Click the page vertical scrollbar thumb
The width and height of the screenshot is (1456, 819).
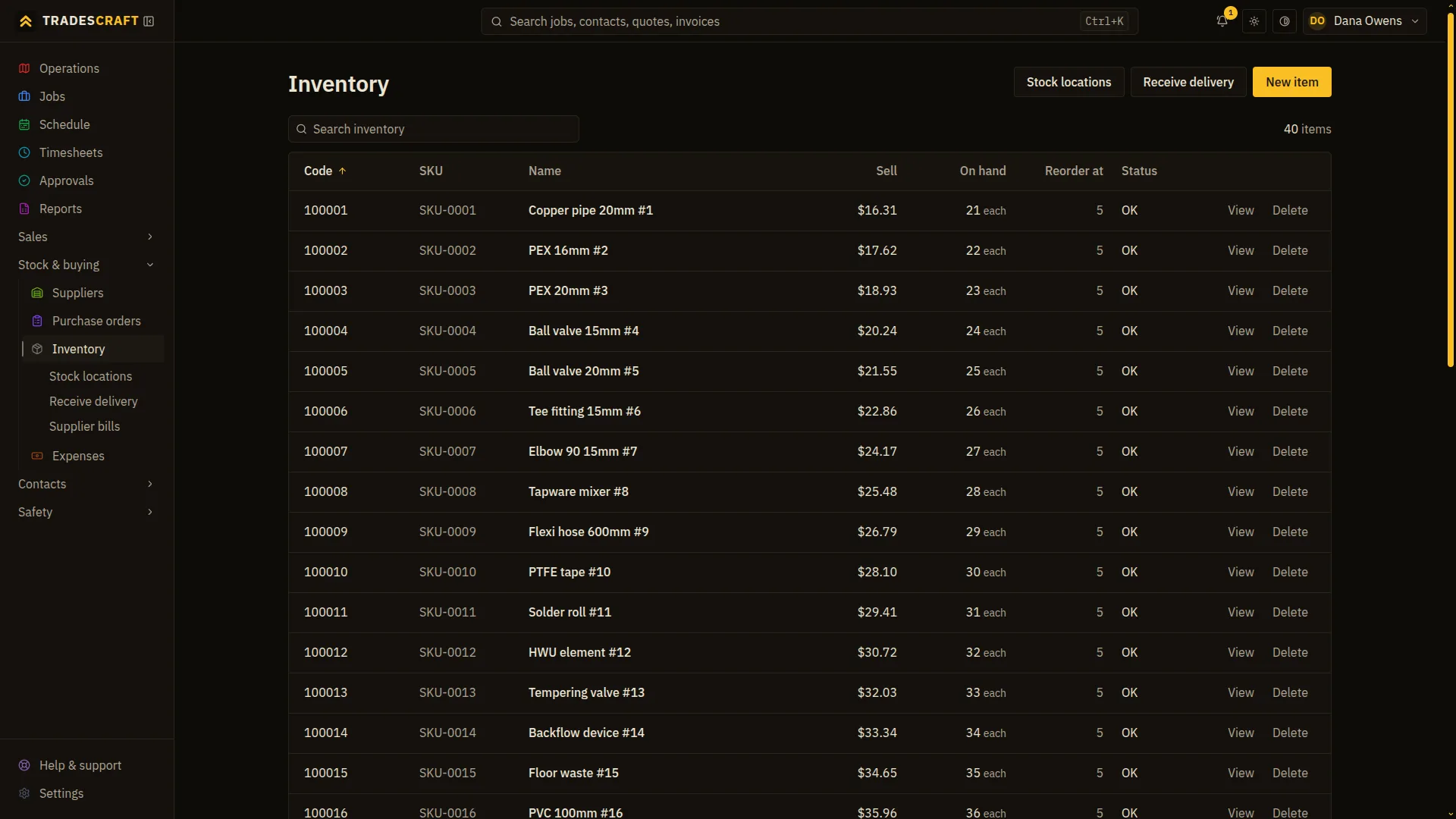[x=1450, y=190]
